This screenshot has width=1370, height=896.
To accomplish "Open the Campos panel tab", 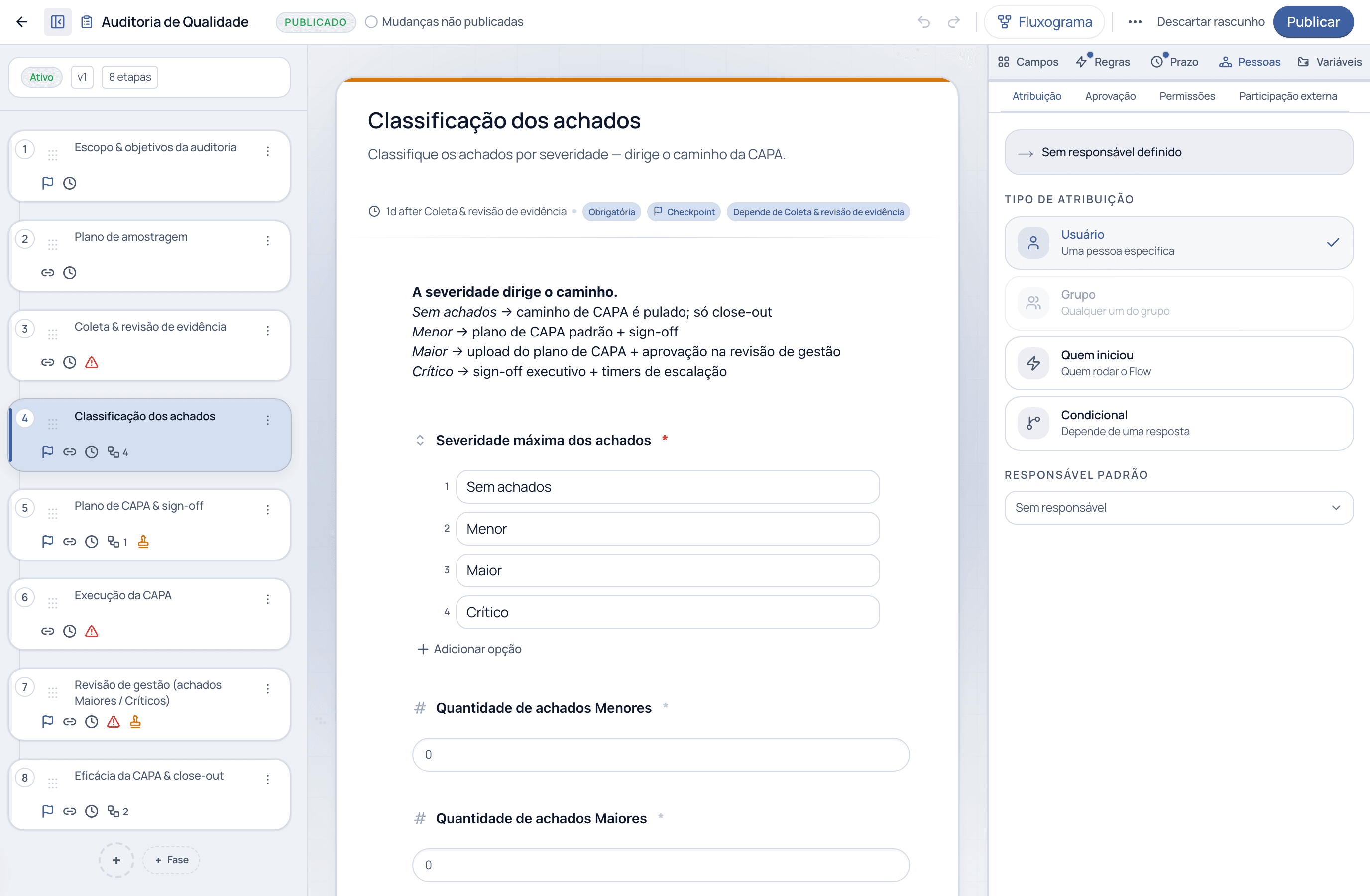I will [1028, 62].
